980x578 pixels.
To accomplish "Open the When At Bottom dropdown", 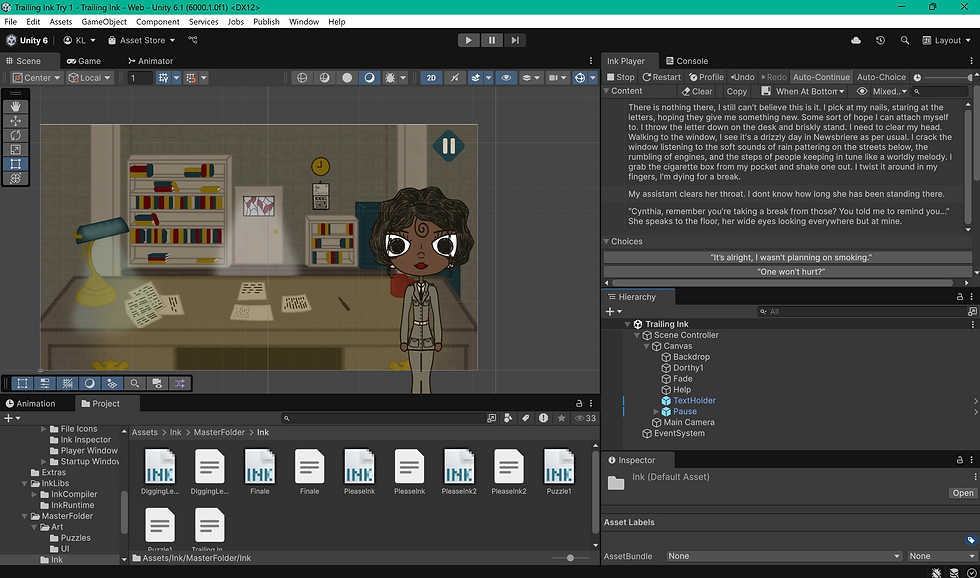I will pos(810,91).
